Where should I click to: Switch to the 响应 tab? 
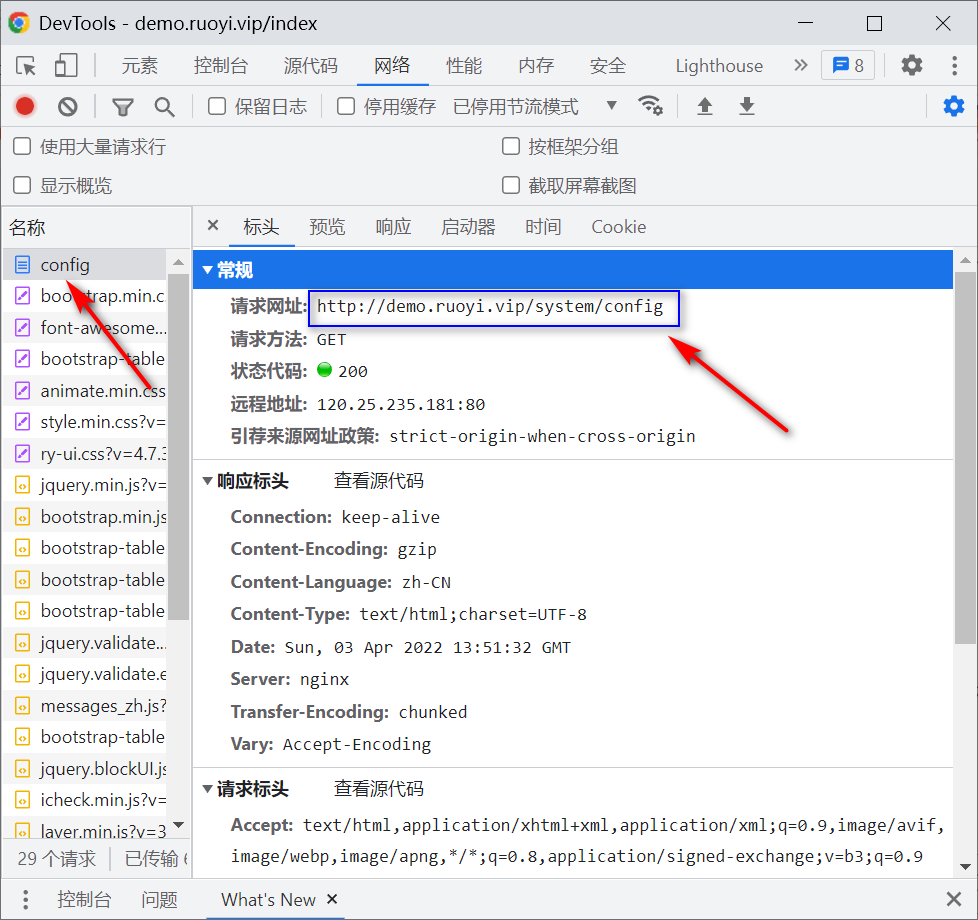pos(394,226)
